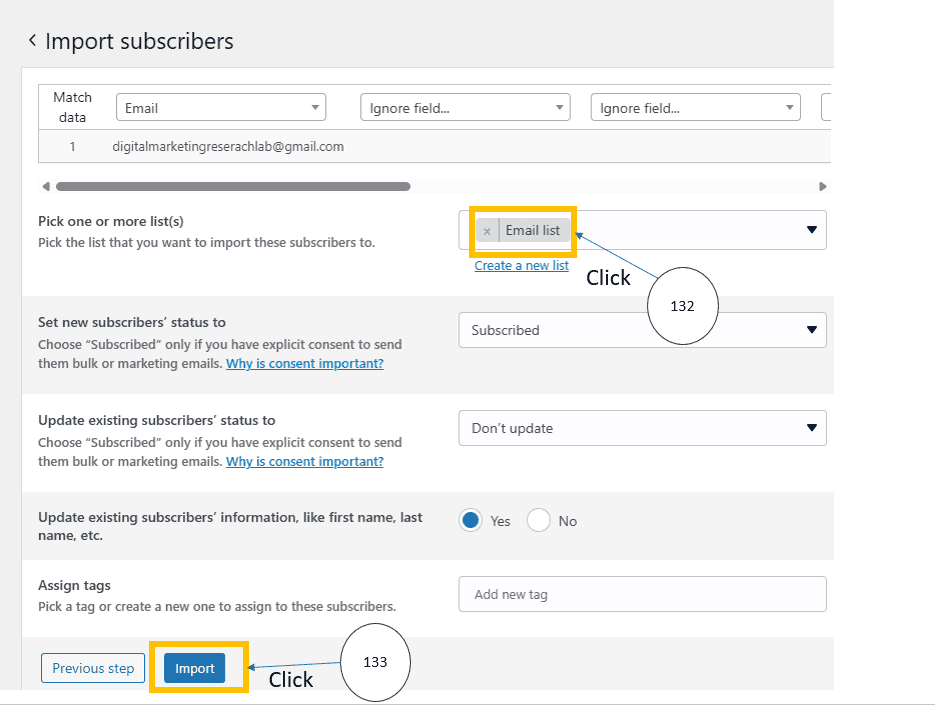935x705 pixels.
Task: Focus the Add new tag field
Action: pyautogui.click(x=642, y=594)
